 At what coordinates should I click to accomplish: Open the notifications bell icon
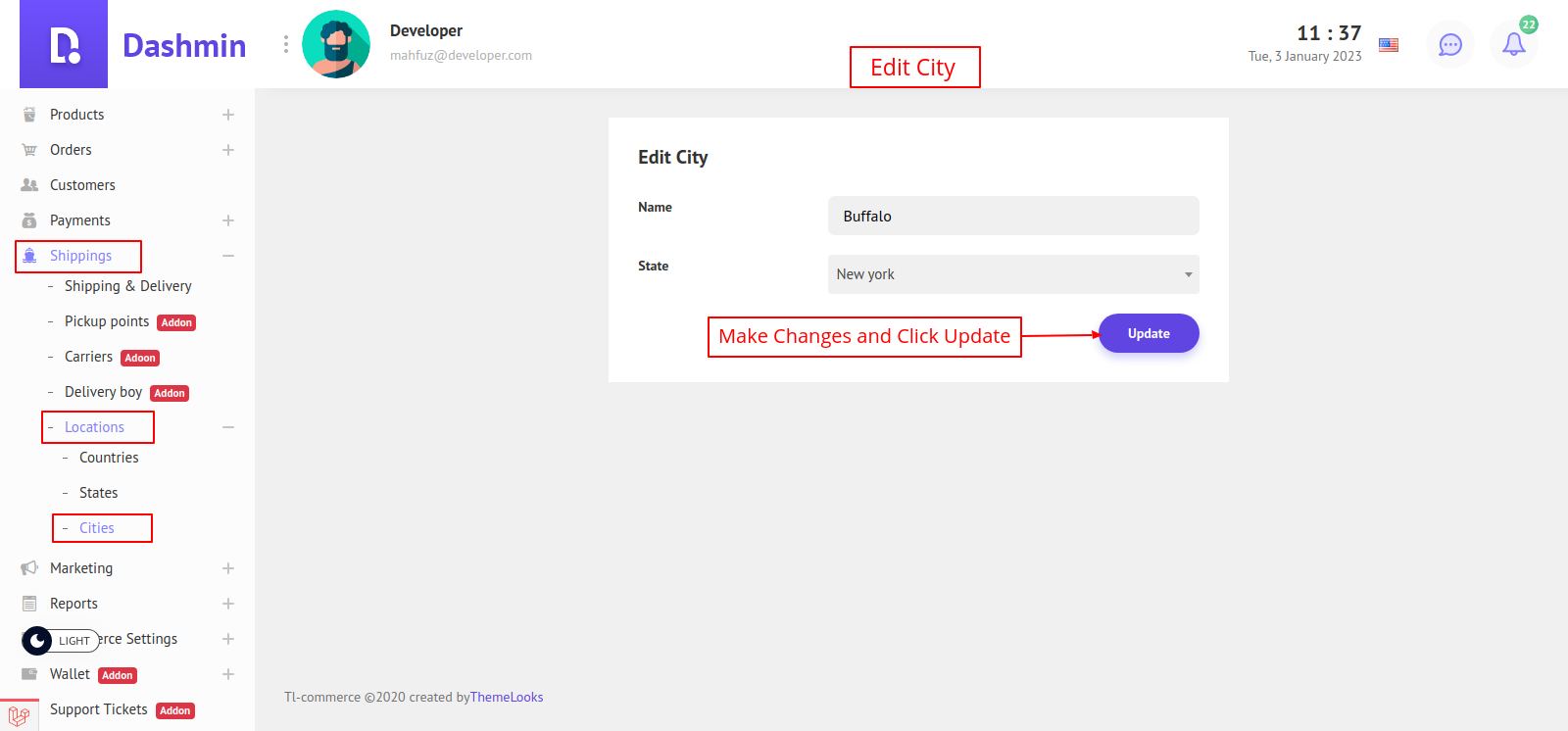[x=1513, y=44]
